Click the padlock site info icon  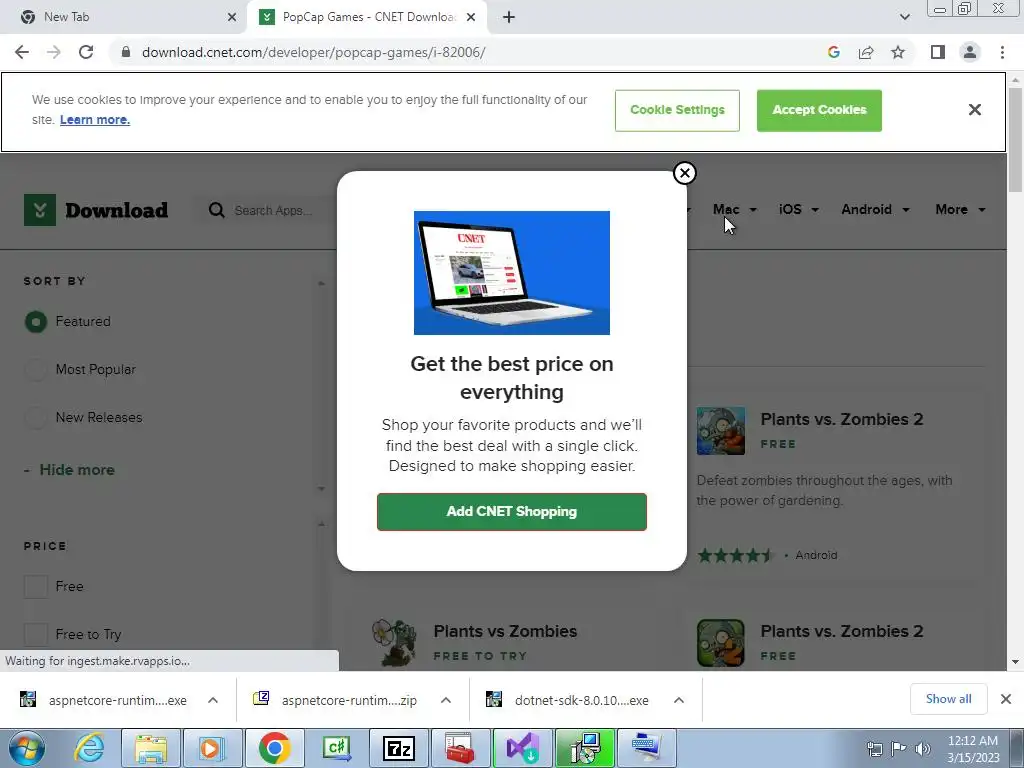click(126, 52)
